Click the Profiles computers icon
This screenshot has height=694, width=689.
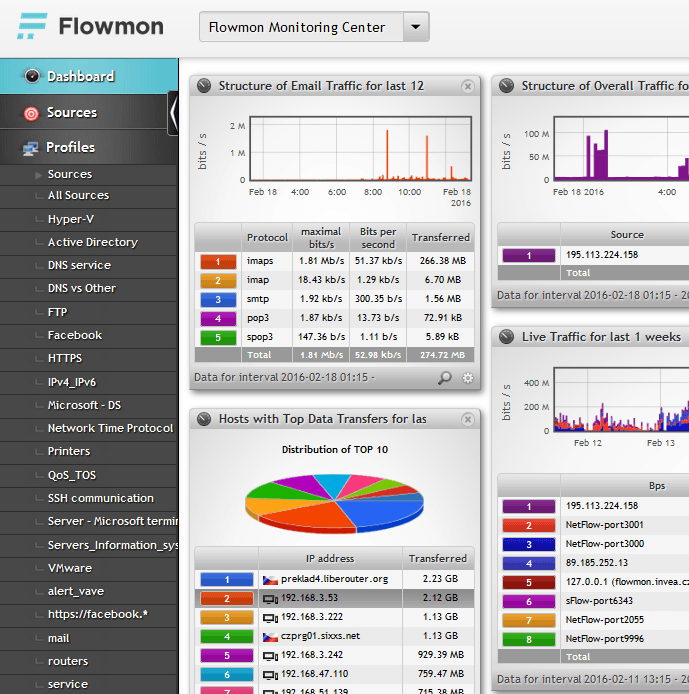pyautogui.click(x=31, y=148)
